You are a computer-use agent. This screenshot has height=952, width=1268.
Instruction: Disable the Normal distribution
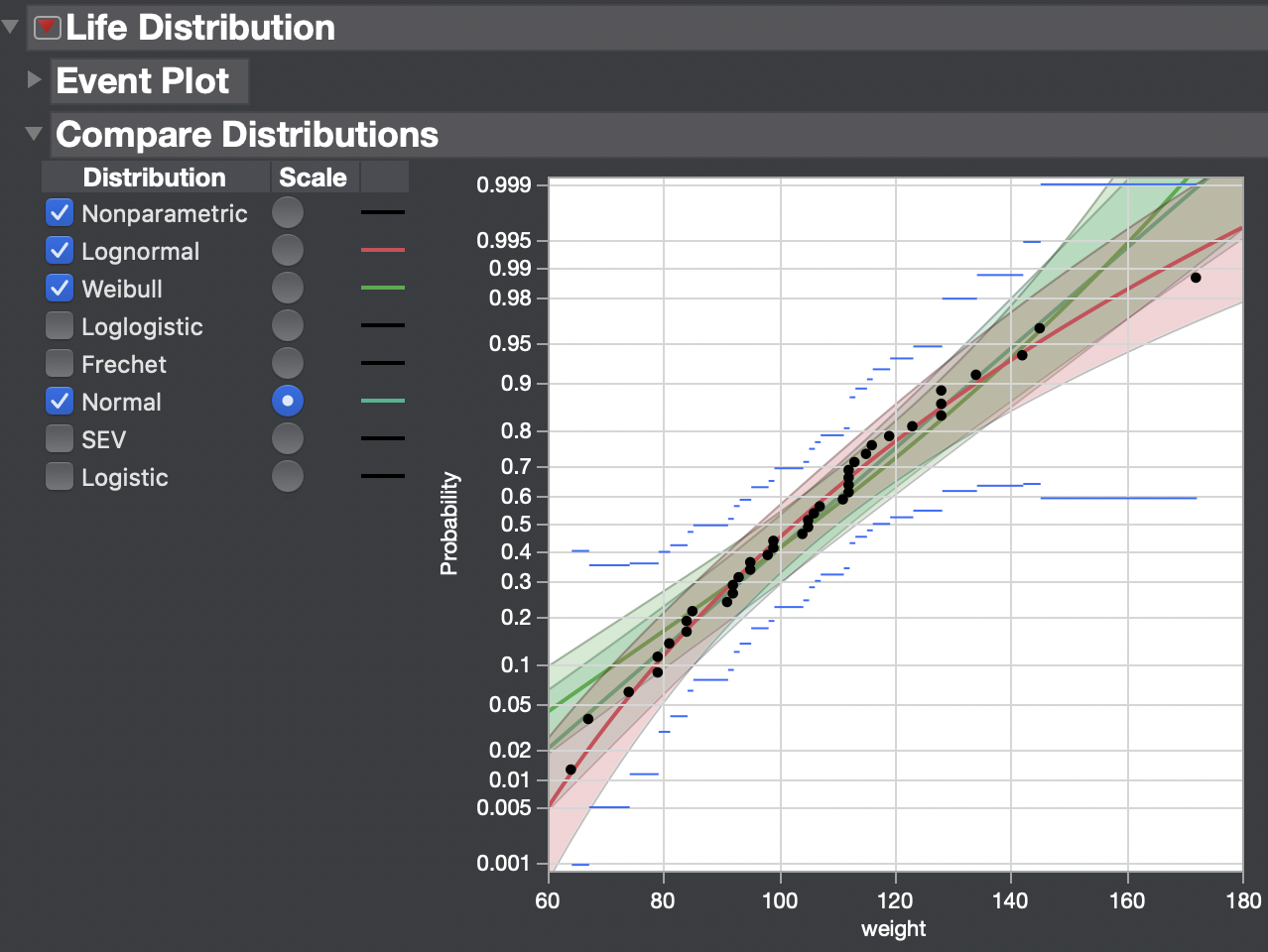[59, 401]
